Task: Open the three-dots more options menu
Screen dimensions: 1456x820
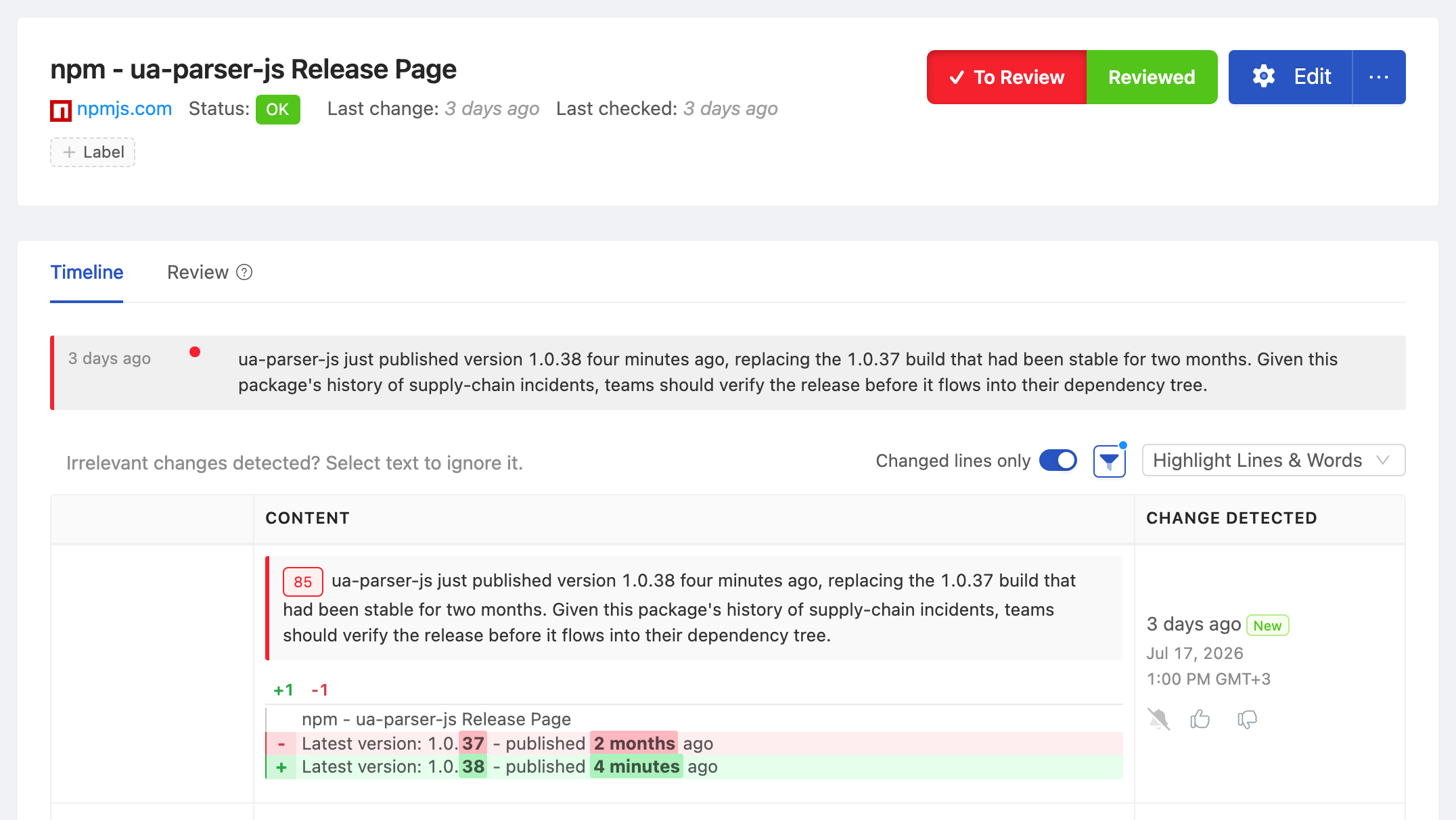Action: pyautogui.click(x=1379, y=77)
